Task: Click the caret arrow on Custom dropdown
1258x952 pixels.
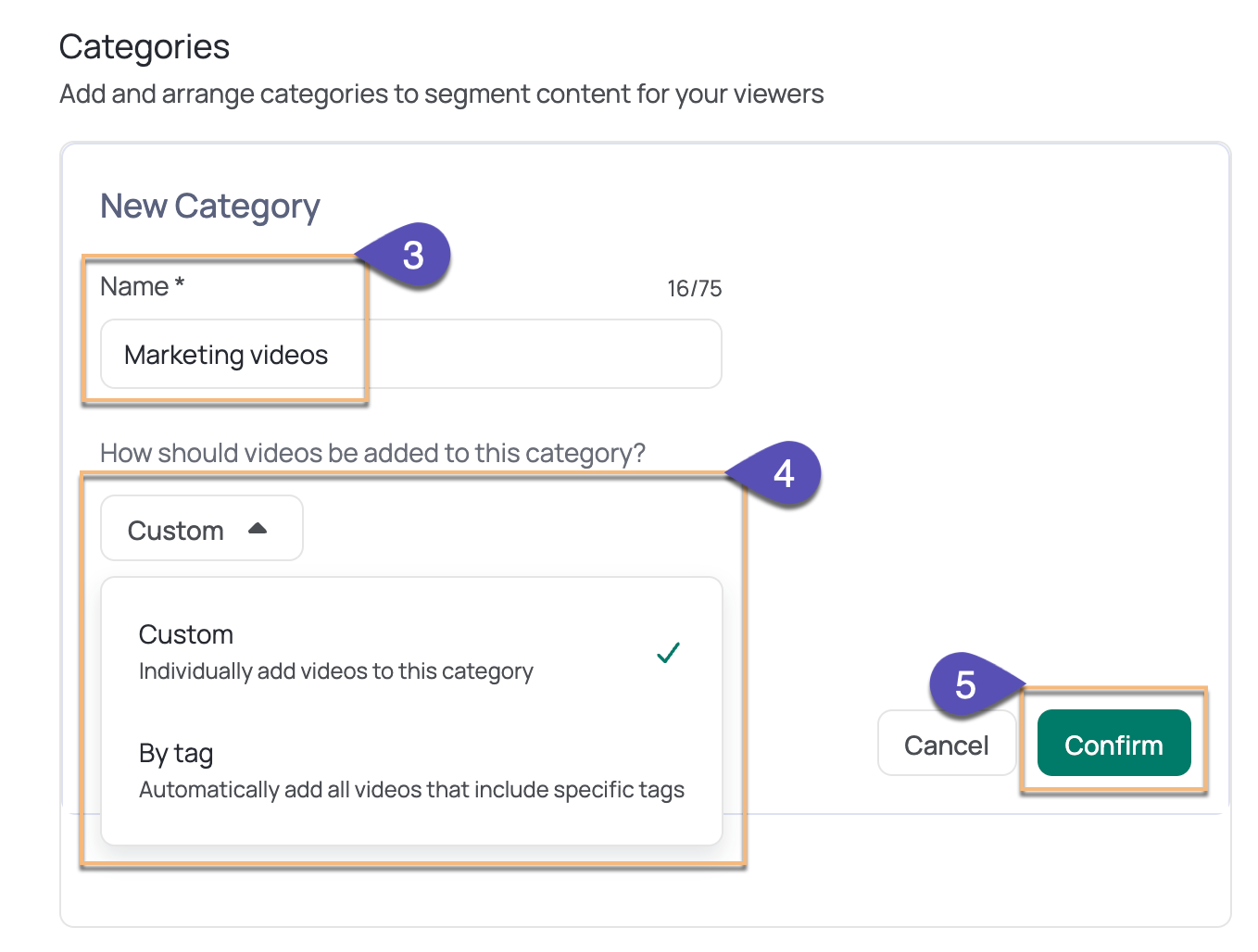Action: point(258,528)
